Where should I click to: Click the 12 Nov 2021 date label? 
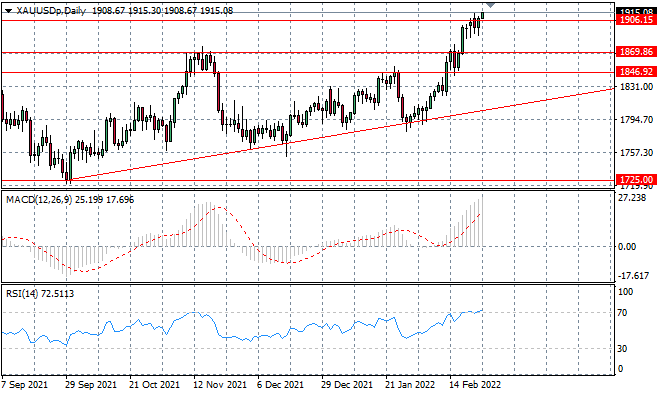(219, 385)
